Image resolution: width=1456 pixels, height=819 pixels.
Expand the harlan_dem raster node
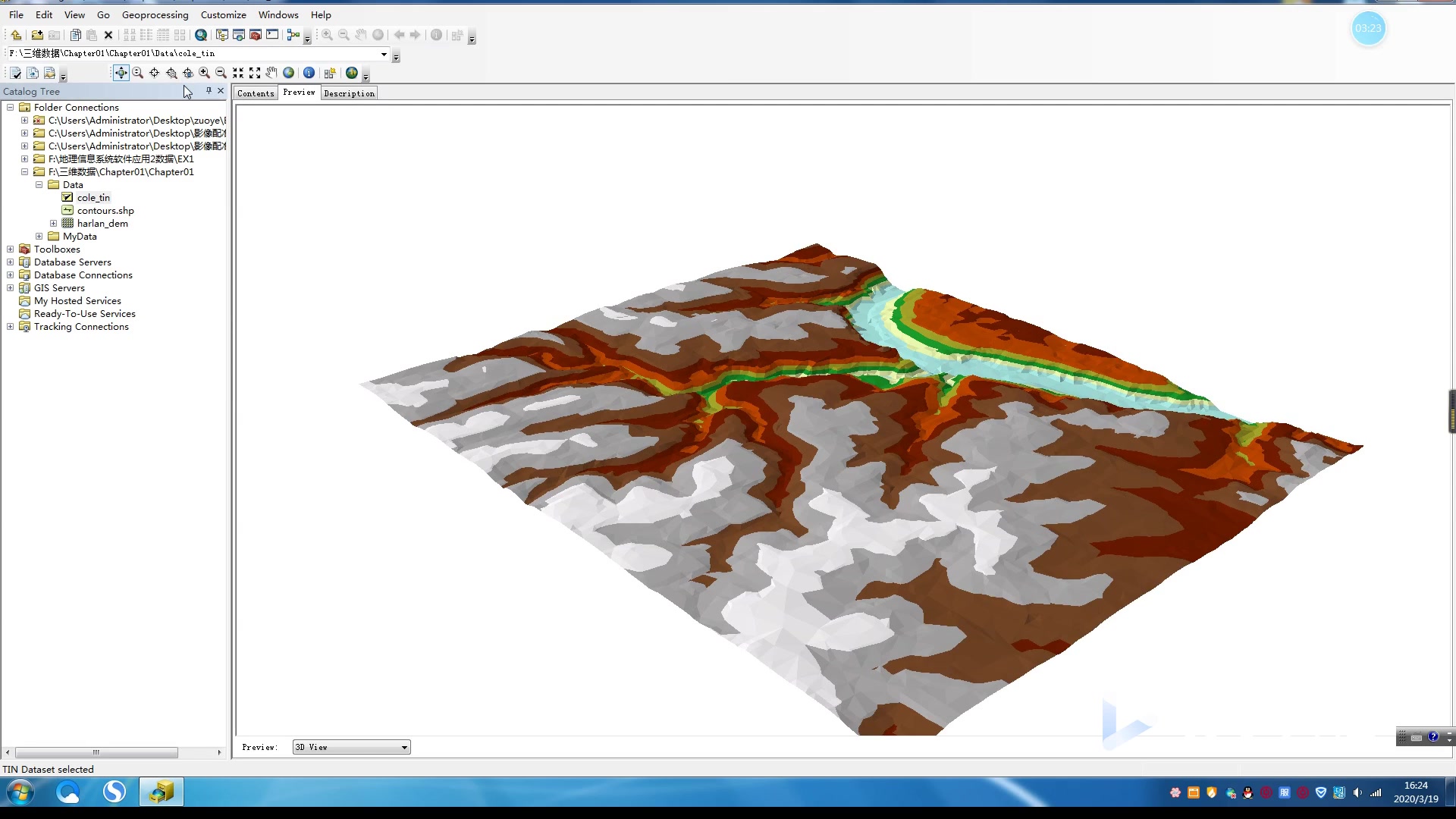pos(53,224)
